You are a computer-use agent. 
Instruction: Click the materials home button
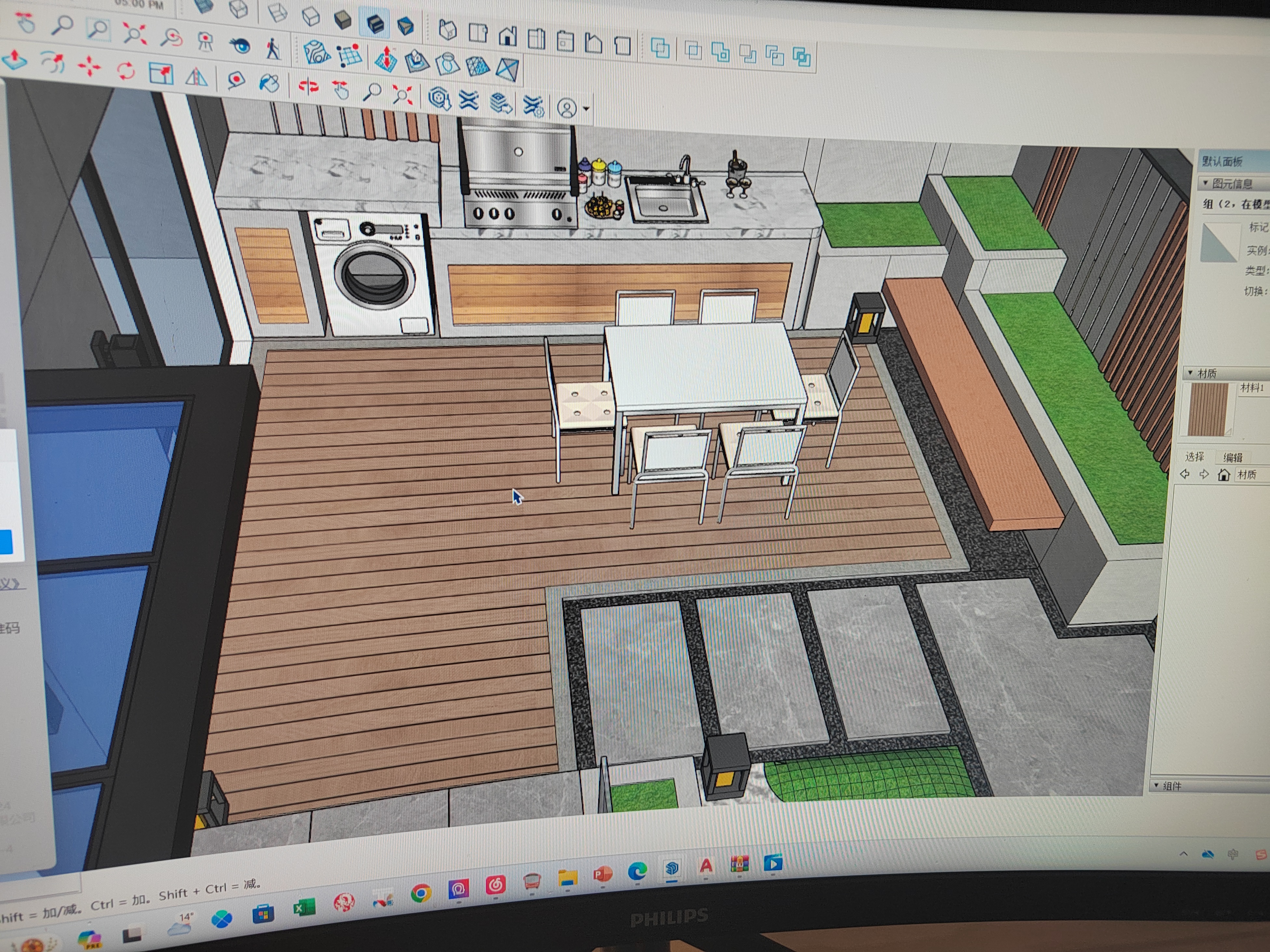click(1223, 475)
